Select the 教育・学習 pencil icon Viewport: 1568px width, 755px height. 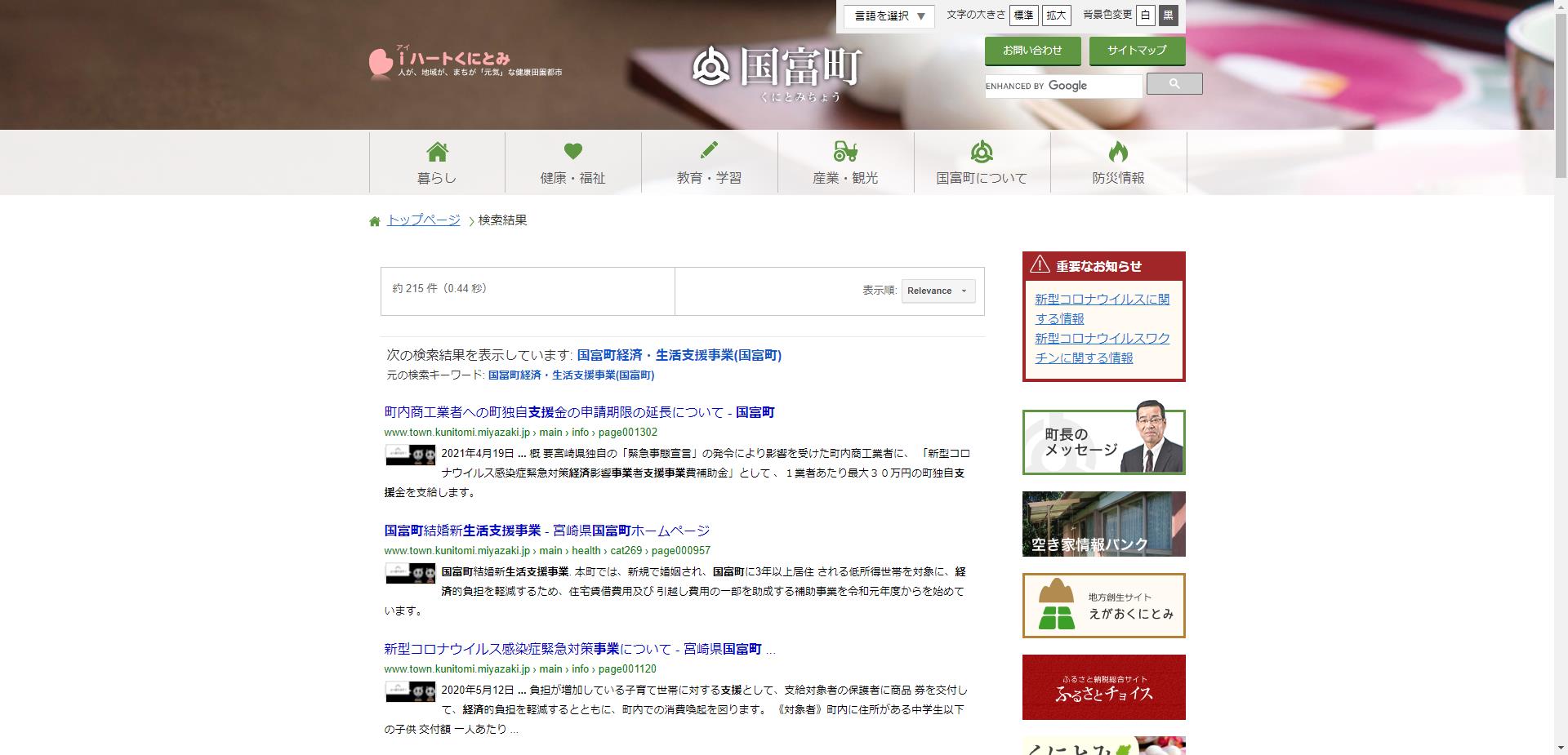tap(710, 151)
